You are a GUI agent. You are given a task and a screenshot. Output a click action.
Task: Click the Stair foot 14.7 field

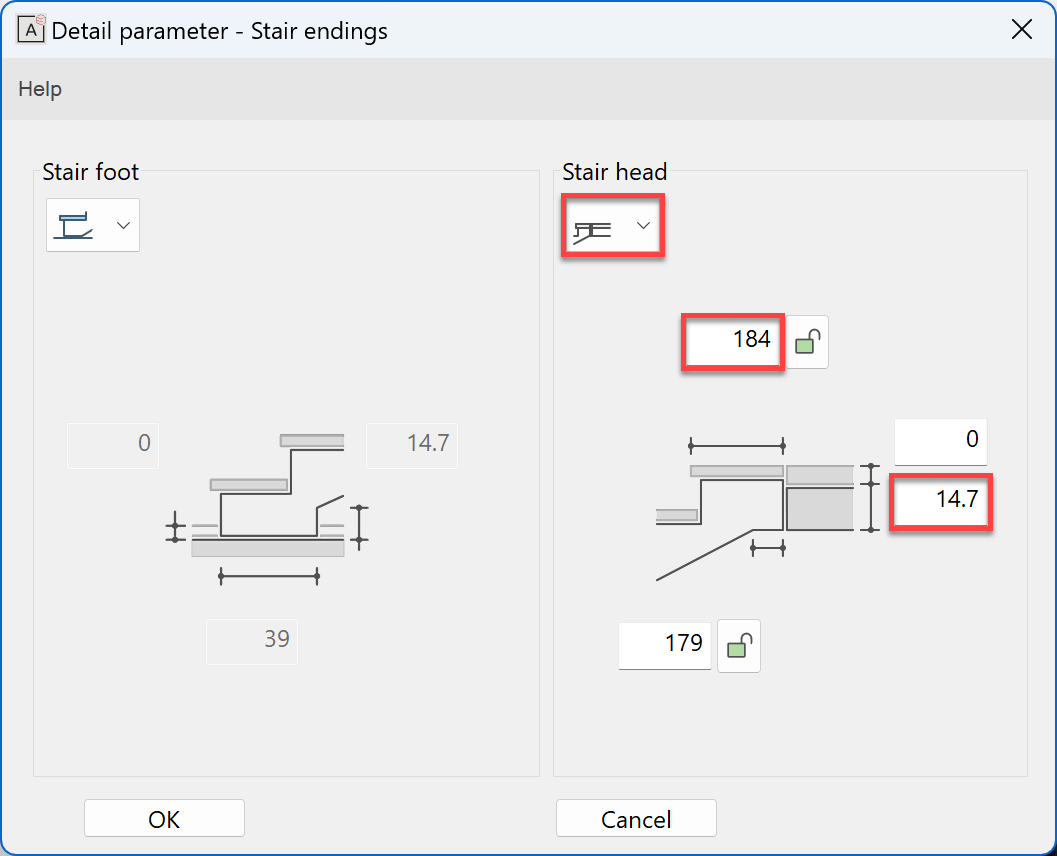click(x=412, y=445)
